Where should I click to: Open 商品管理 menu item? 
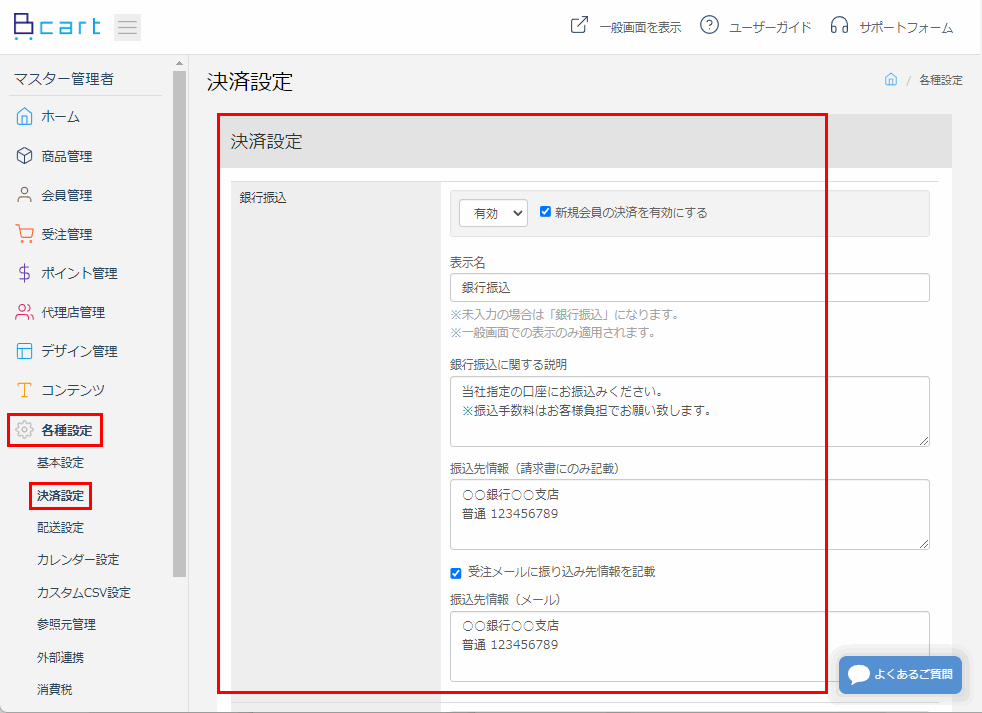pos(66,156)
